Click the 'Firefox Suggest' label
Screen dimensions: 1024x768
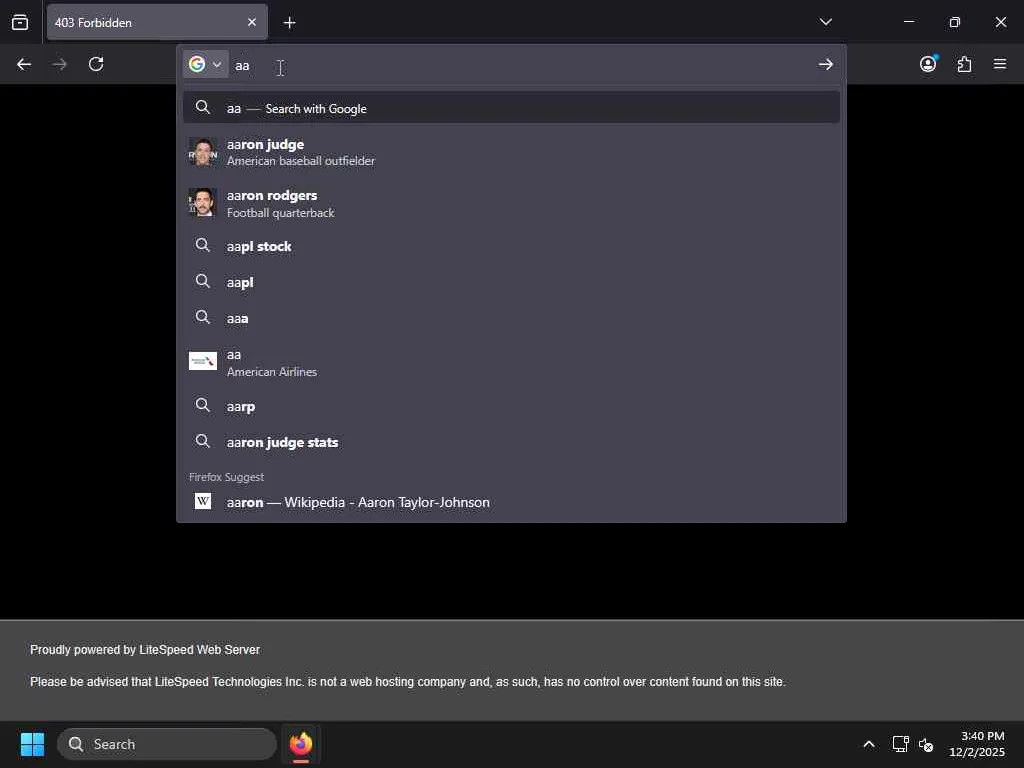pyautogui.click(x=226, y=477)
